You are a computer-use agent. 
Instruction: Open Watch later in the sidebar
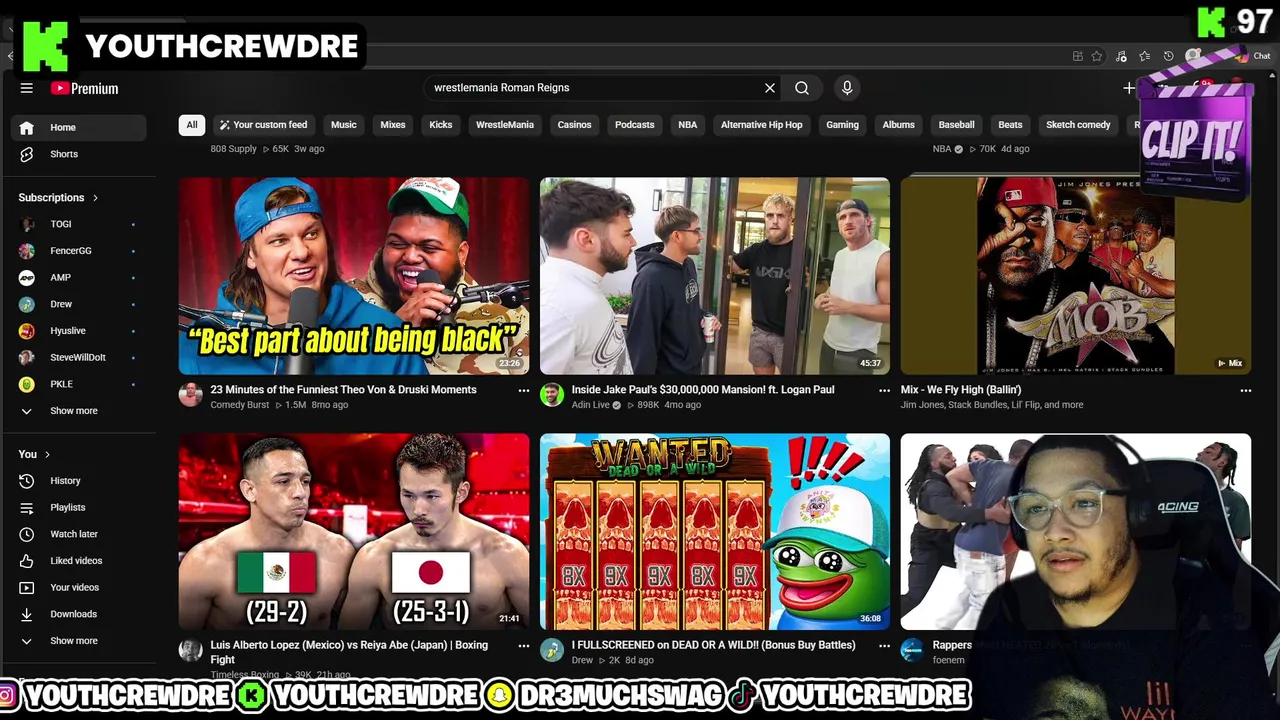(79, 534)
